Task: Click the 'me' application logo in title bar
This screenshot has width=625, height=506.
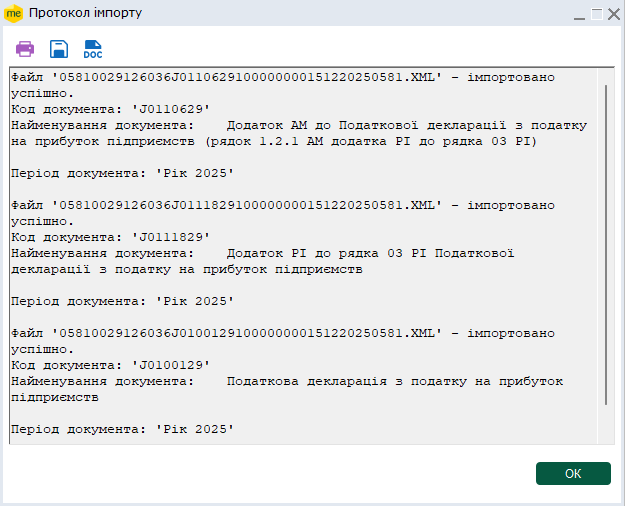Action: (14, 14)
